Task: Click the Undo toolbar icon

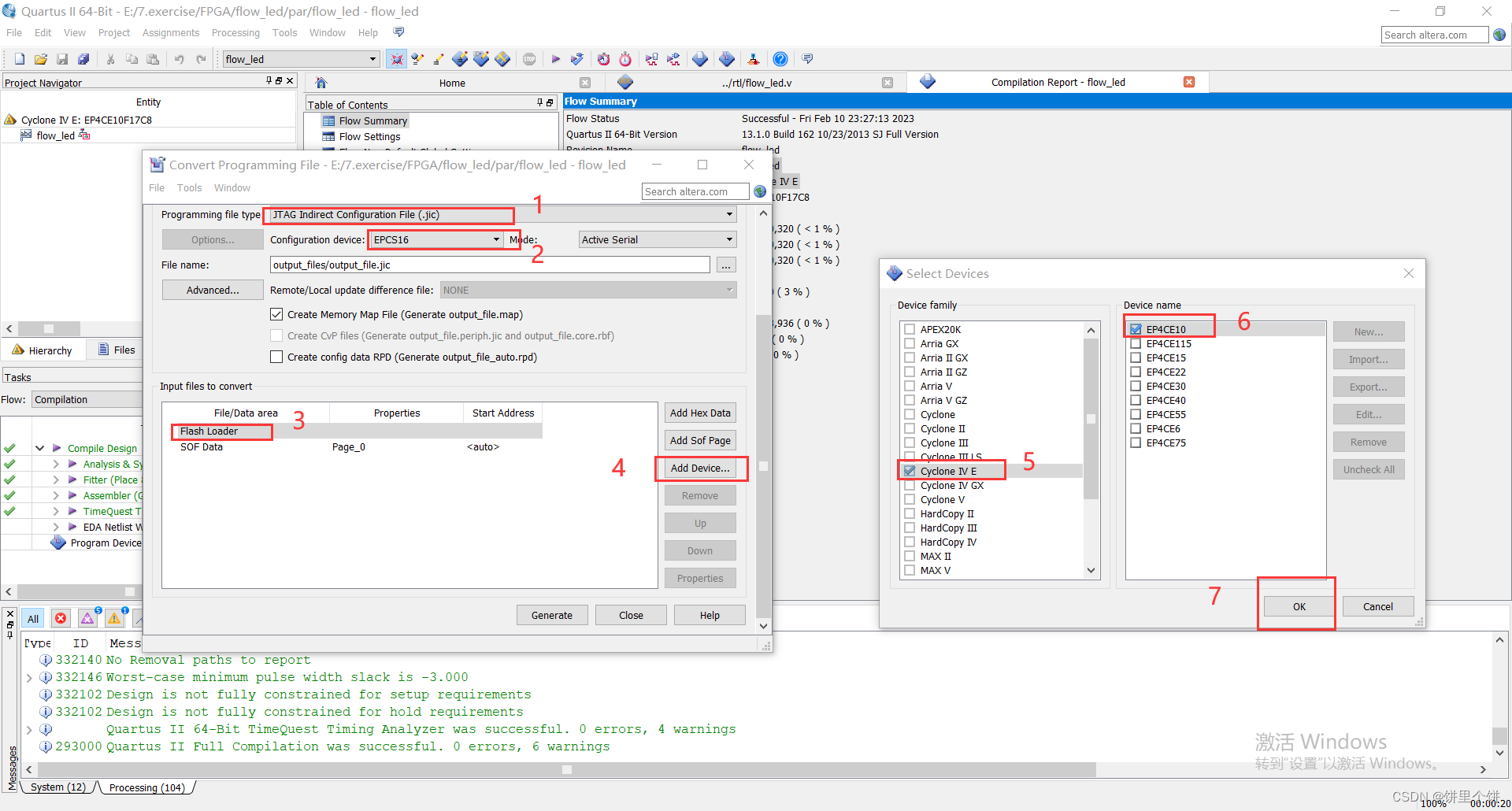Action: coord(180,59)
